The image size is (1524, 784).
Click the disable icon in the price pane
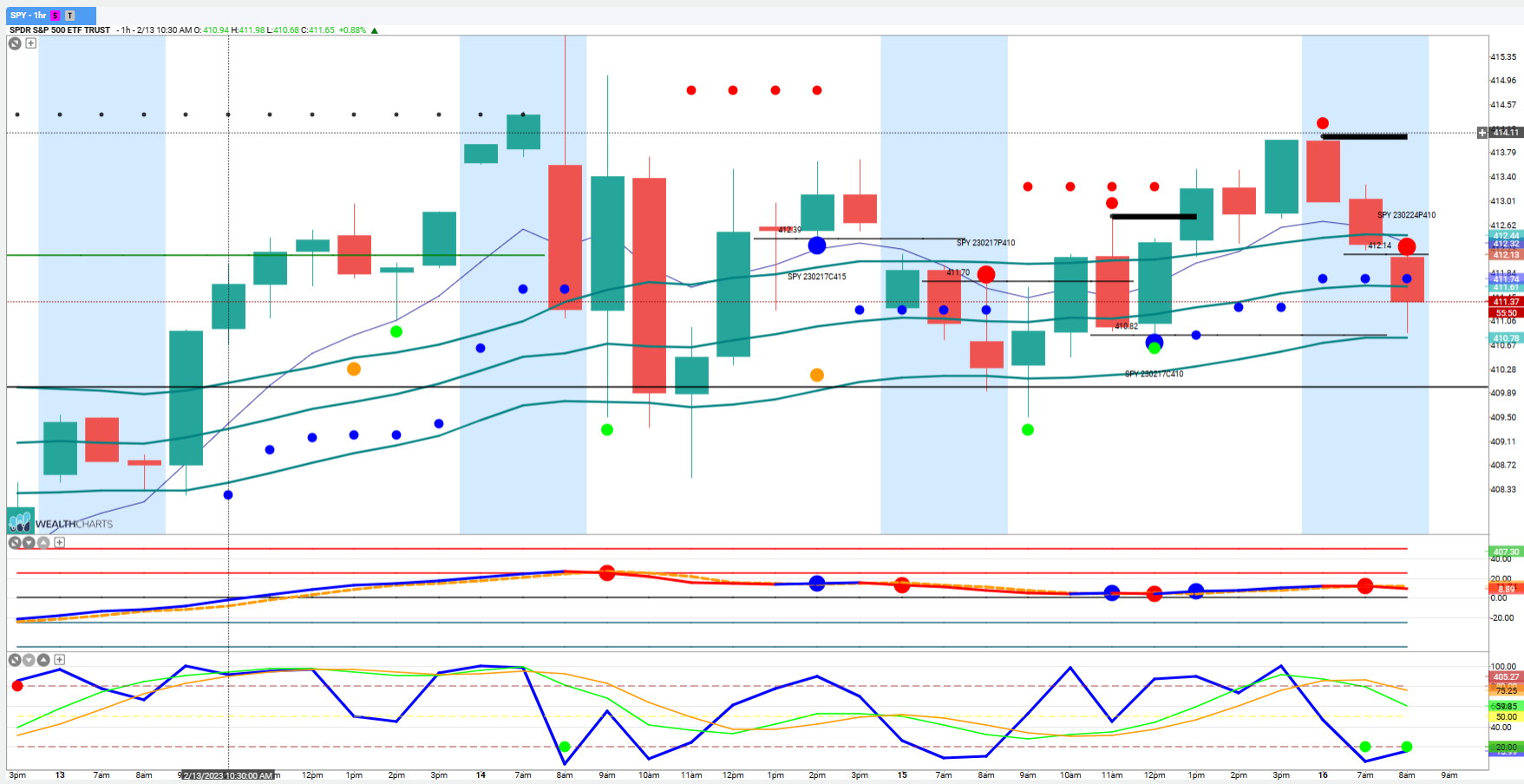coord(15,43)
